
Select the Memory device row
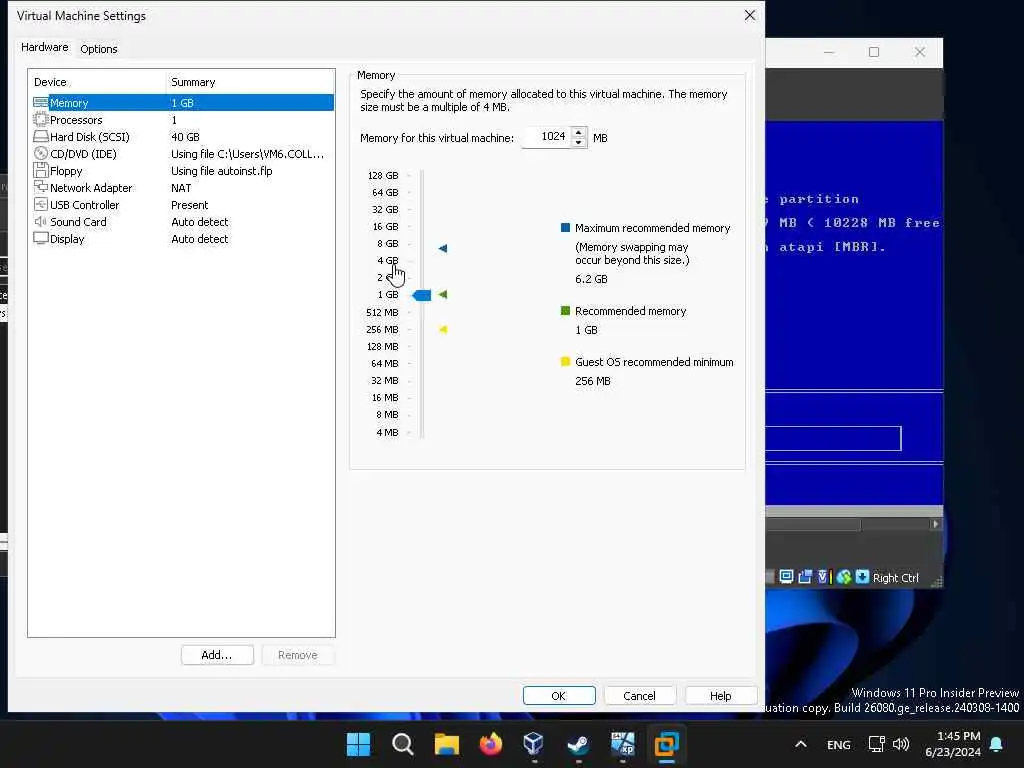182,103
